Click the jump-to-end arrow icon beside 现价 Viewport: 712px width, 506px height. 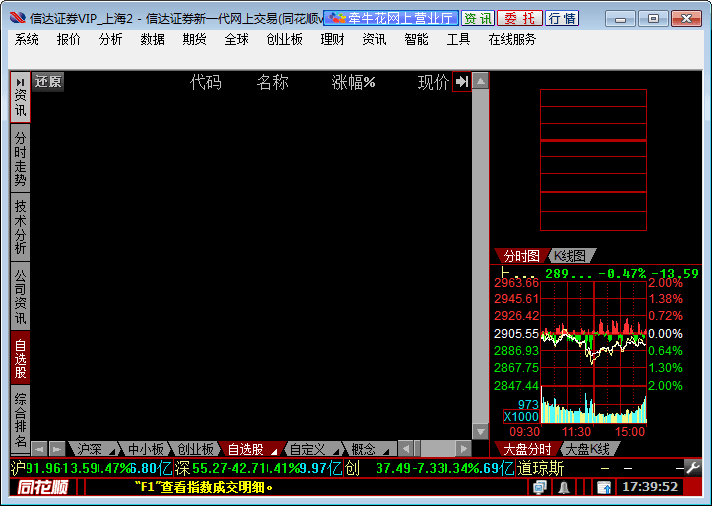[x=462, y=82]
